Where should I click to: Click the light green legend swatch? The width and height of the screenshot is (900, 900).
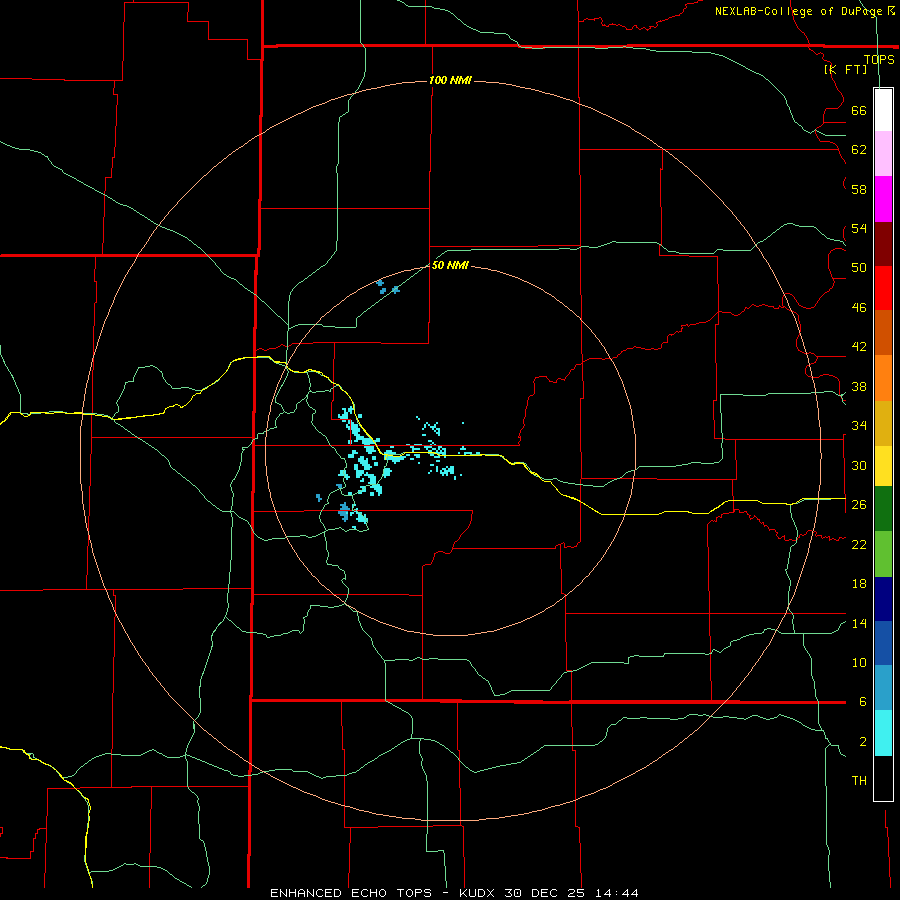tap(883, 554)
